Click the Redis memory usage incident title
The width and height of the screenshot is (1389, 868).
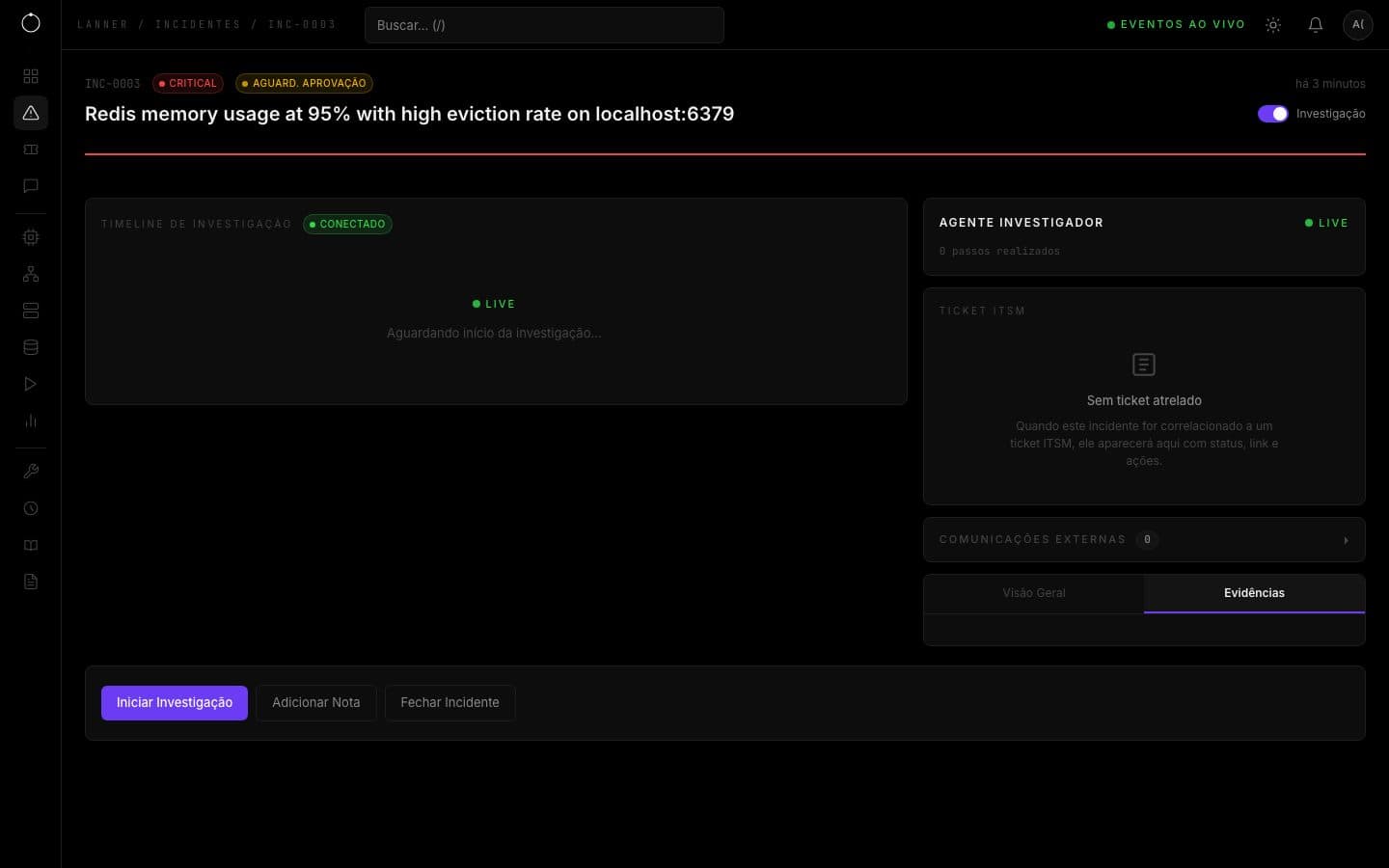[410, 114]
